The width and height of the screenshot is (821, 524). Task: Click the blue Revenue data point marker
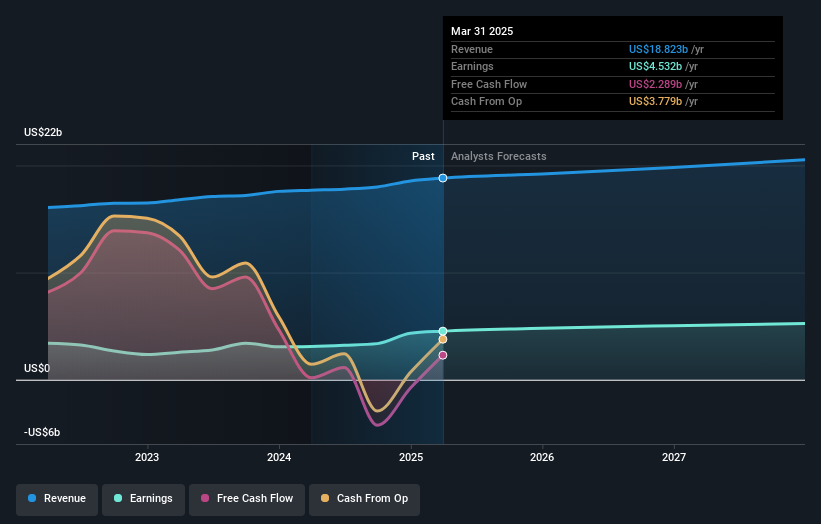coord(443,178)
